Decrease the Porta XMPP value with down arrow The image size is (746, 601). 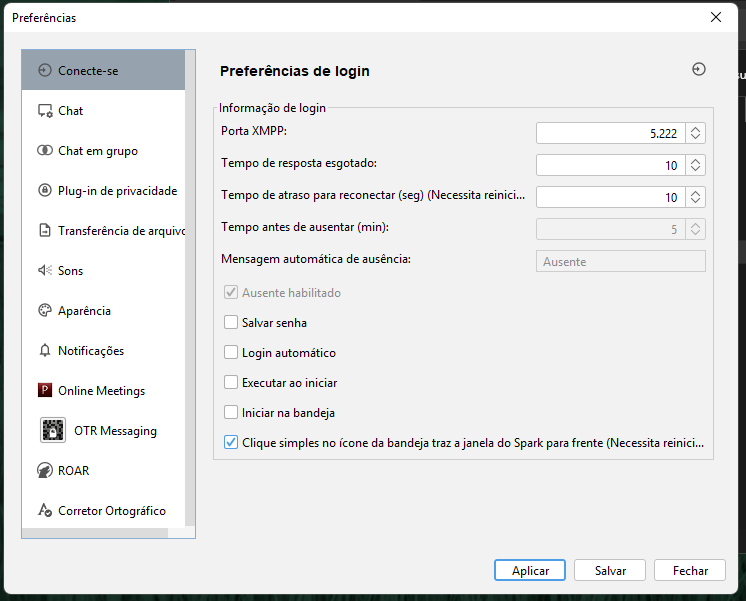pyautogui.click(x=695, y=138)
